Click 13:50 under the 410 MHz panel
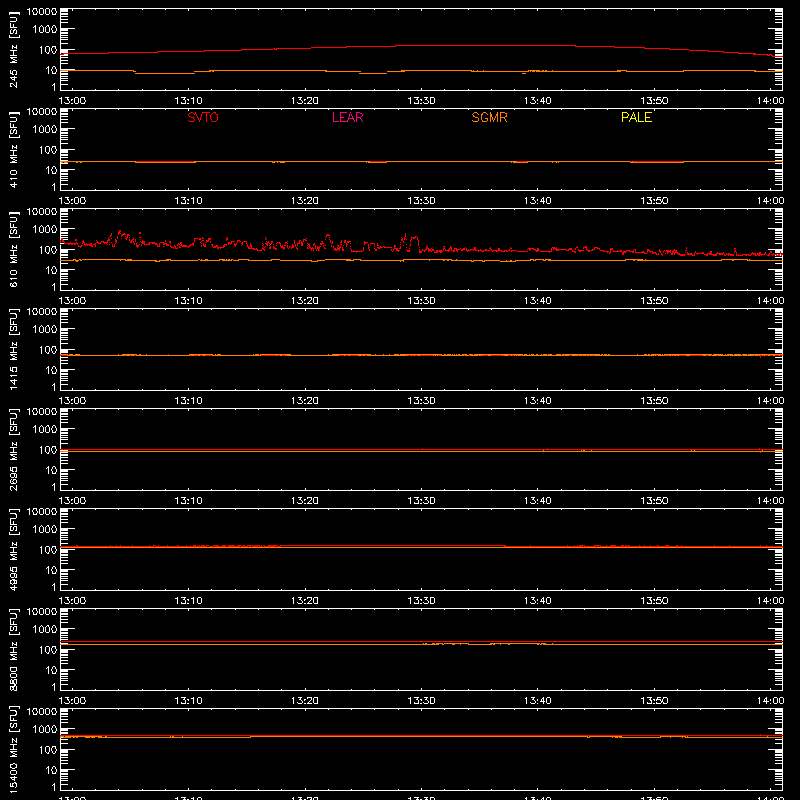The height and width of the screenshot is (800, 800). click(654, 201)
